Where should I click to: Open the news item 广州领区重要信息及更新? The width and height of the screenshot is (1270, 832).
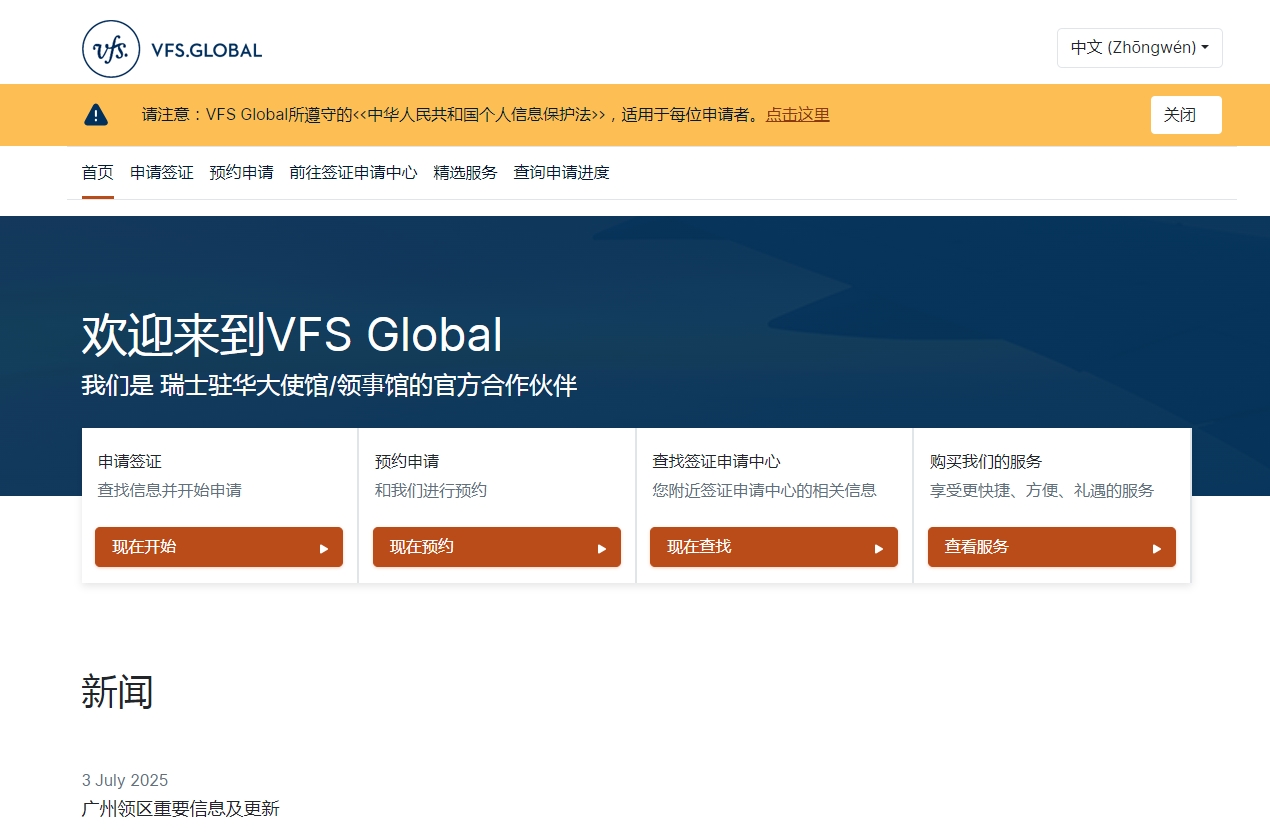click(x=181, y=809)
